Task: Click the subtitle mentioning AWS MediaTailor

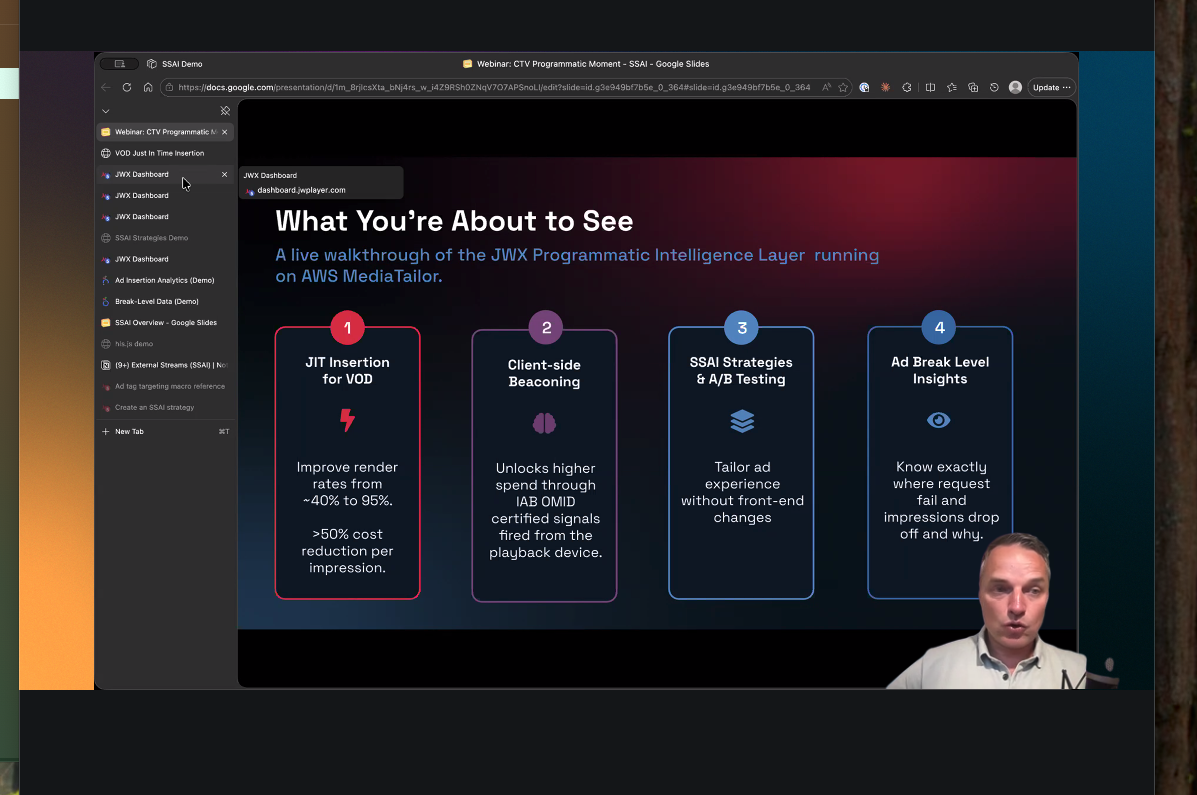Action: 577,265
